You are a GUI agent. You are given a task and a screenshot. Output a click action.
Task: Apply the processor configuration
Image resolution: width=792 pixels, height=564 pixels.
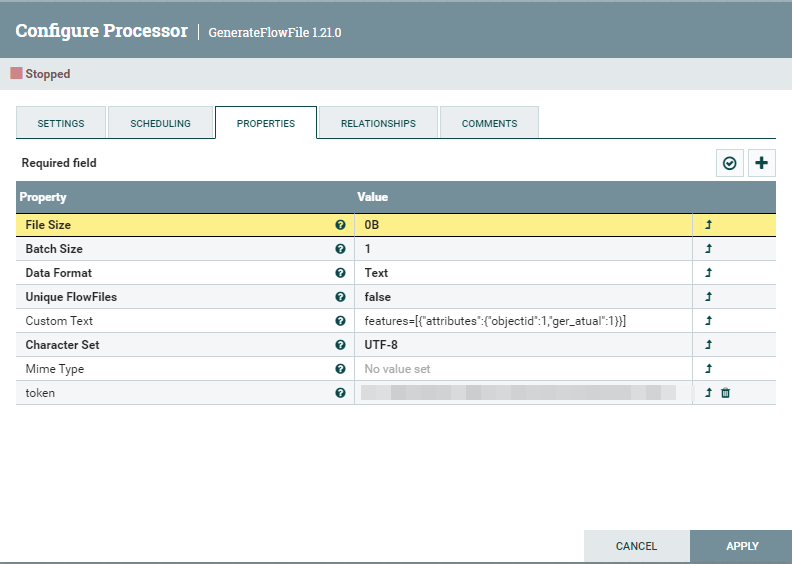coord(741,546)
